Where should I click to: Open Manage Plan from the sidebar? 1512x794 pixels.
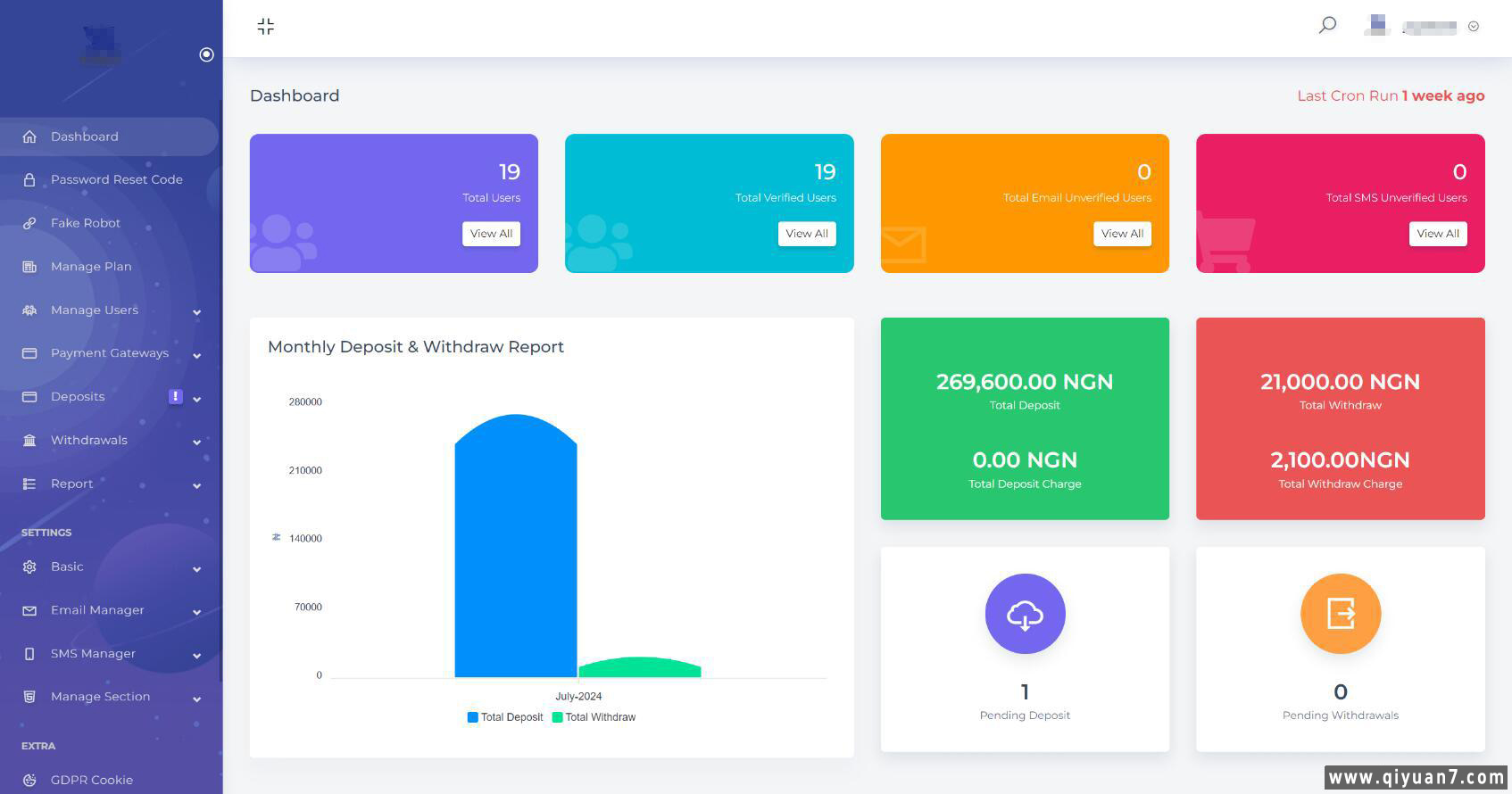pos(90,267)
